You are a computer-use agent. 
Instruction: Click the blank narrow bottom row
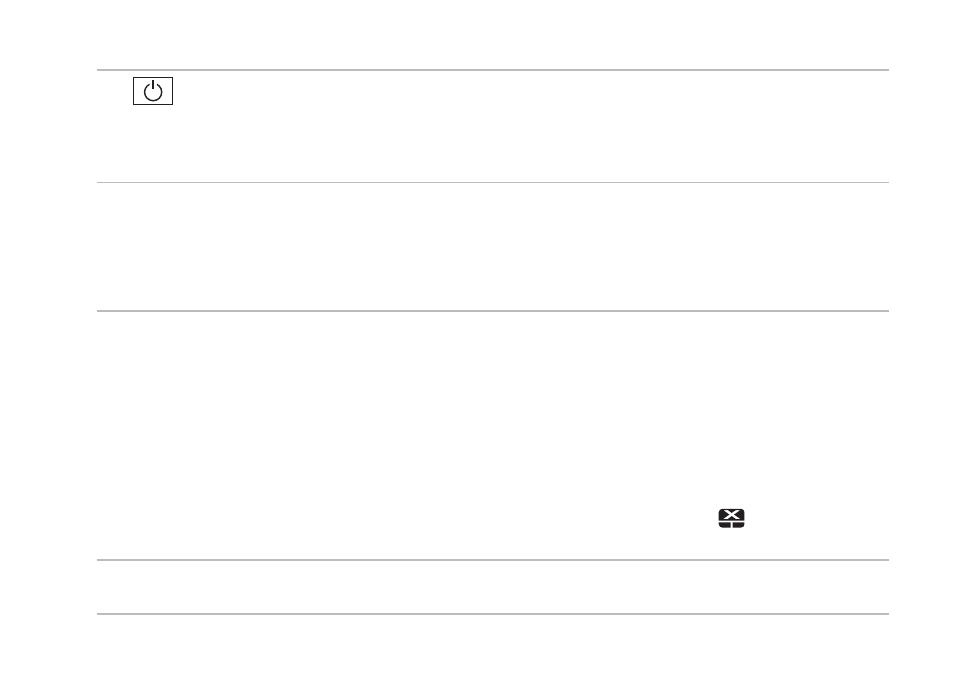tap(493, 587)
